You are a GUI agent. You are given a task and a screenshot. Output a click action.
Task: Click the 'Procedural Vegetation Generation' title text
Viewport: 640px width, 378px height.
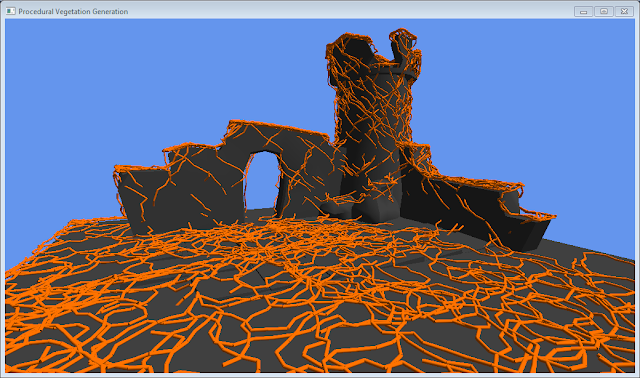pos(73,11)
